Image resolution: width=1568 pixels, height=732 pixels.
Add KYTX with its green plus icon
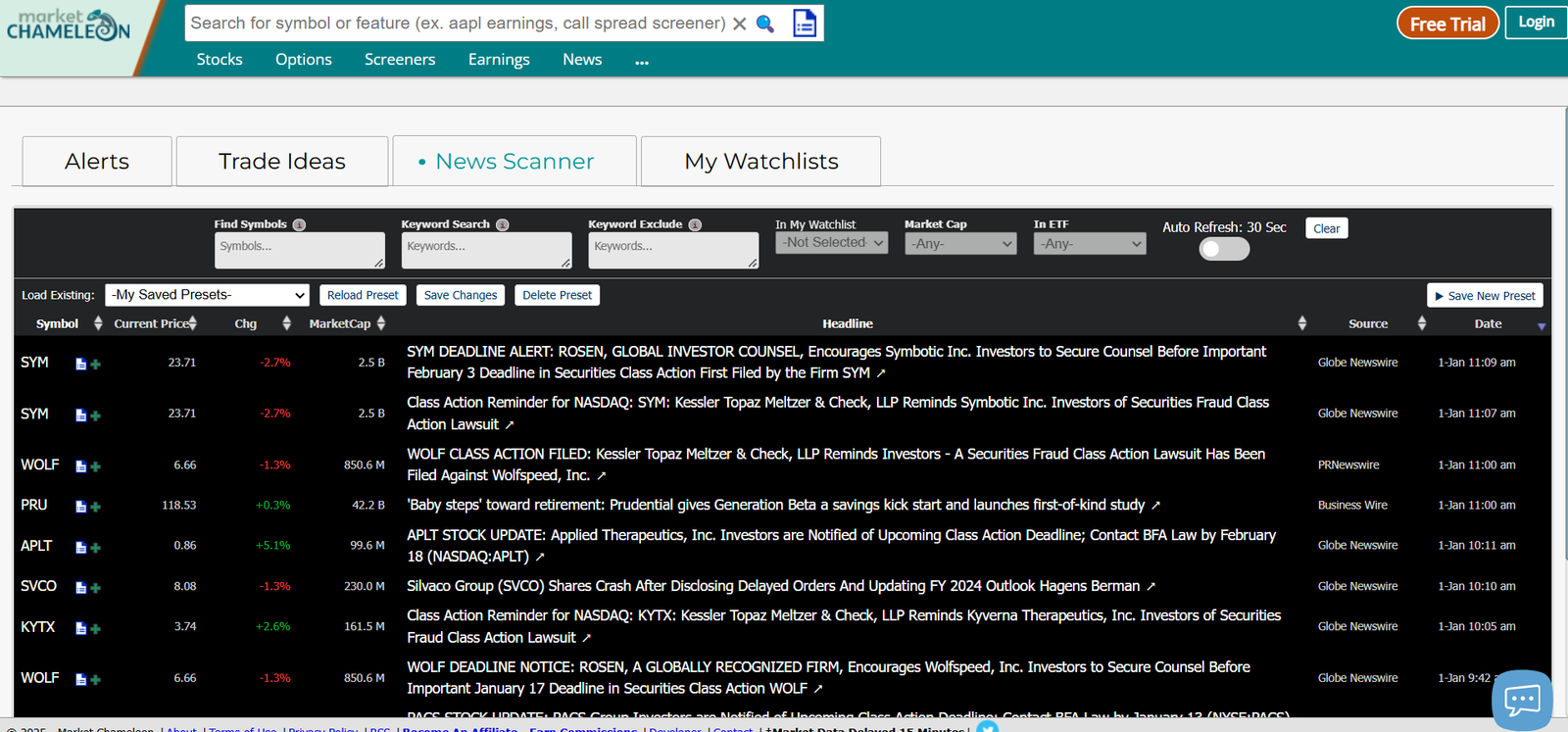96,629
